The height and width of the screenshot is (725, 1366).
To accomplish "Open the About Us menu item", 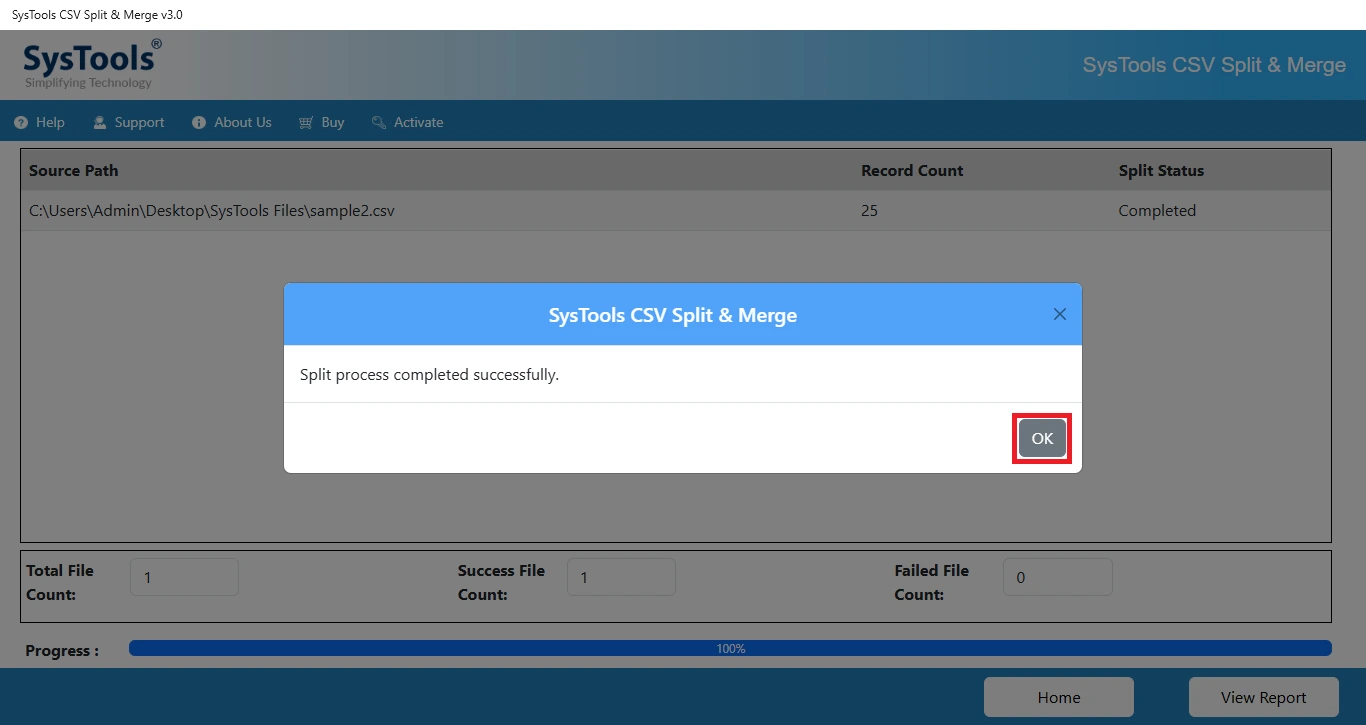I will pos(232,122).
